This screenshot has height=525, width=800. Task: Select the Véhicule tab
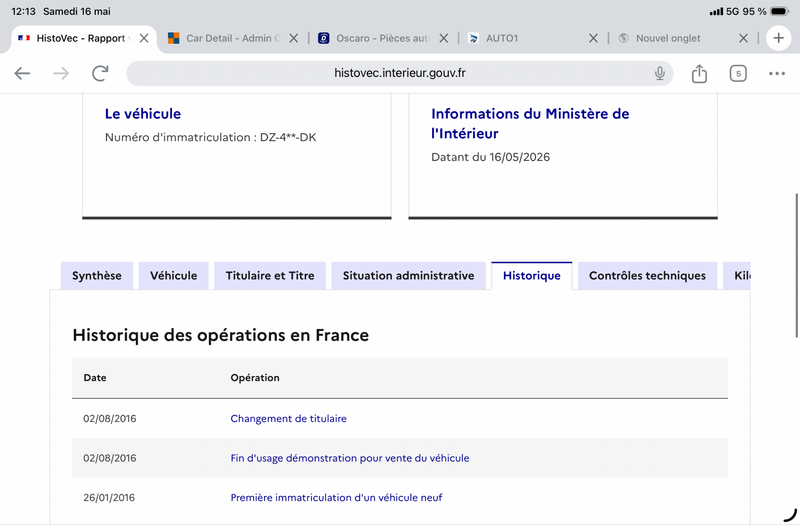(173, 276)
